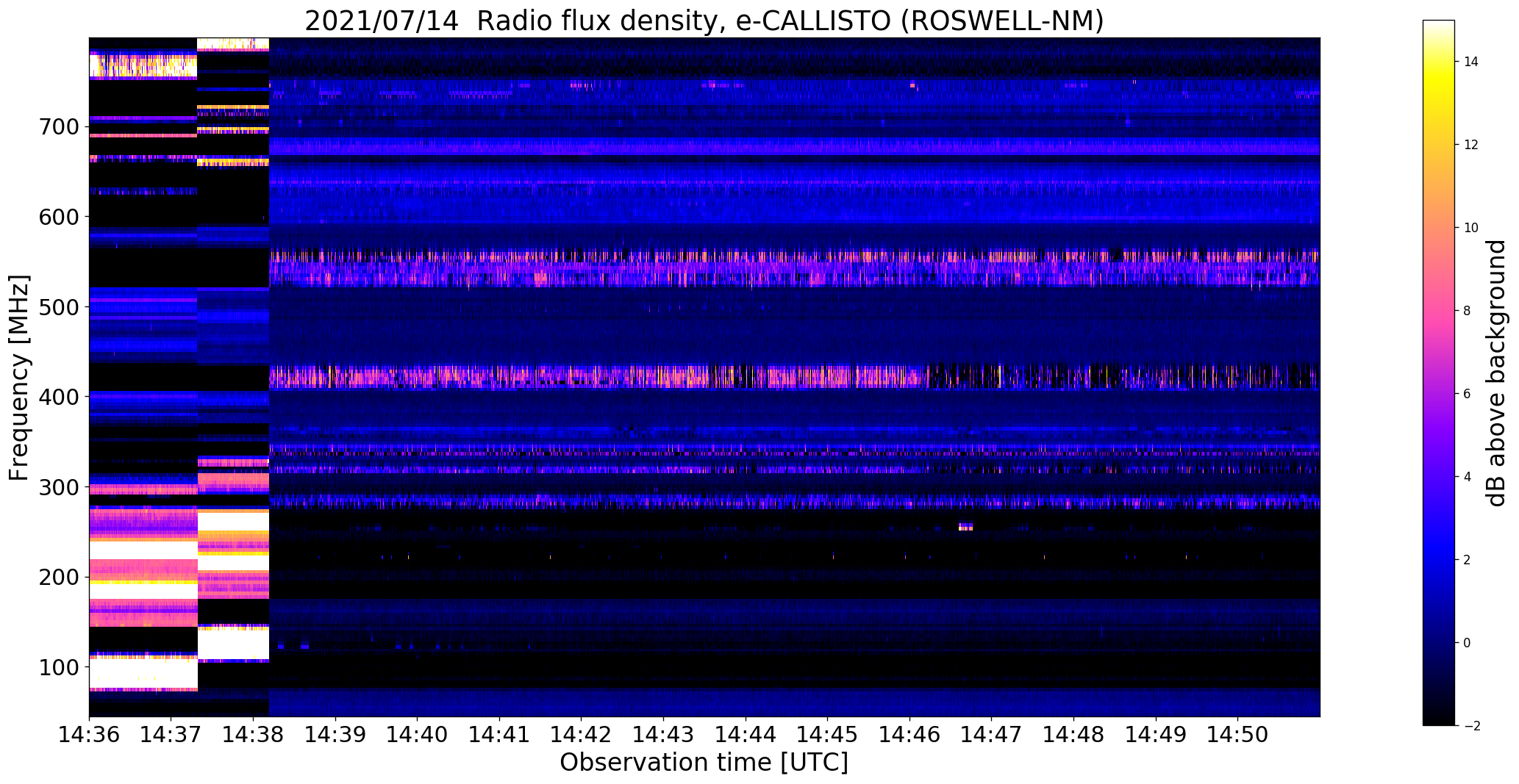Click the colorbar tick labeled 10 dB

[1471, 228]
